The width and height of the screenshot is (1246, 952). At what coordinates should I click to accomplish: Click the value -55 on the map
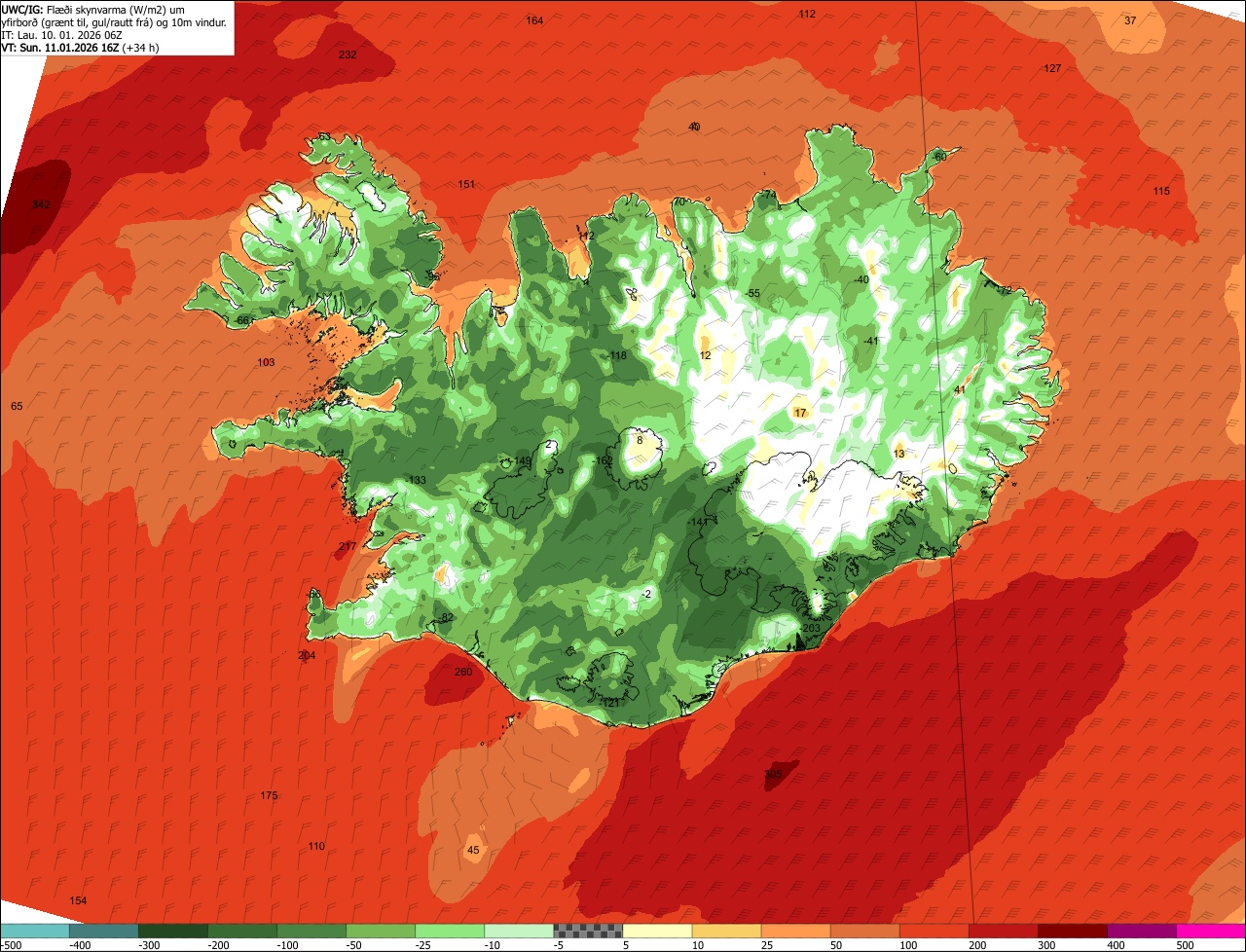[x=752, y=293]
